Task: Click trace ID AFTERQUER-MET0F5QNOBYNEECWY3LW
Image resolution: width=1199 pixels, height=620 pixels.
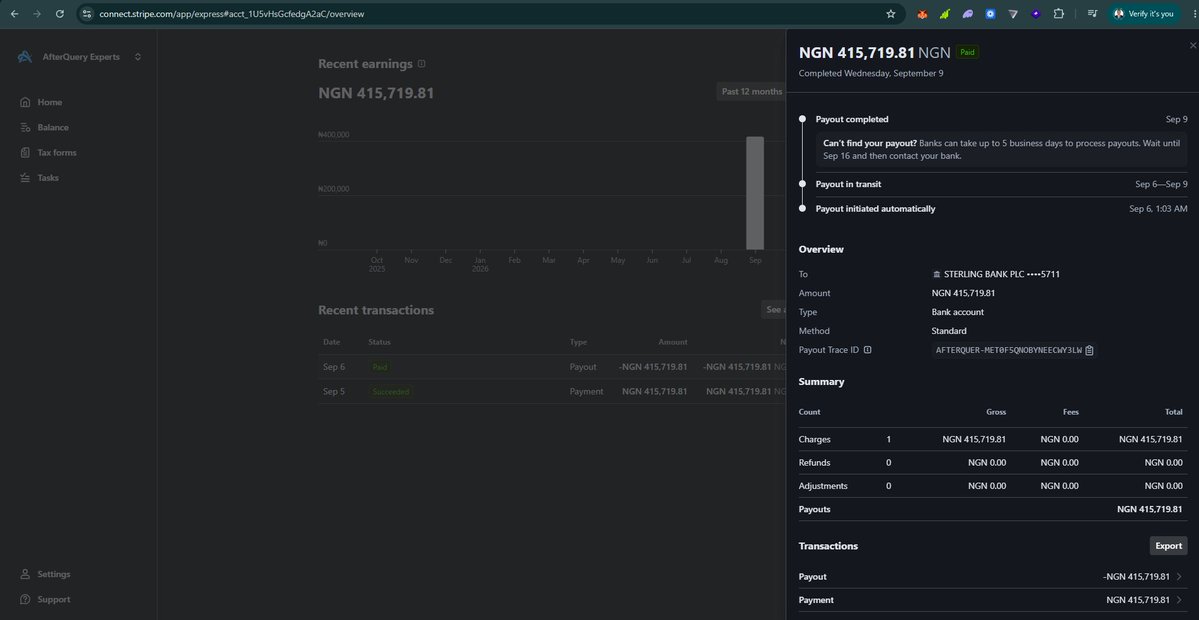Action: coord(1009,350)
